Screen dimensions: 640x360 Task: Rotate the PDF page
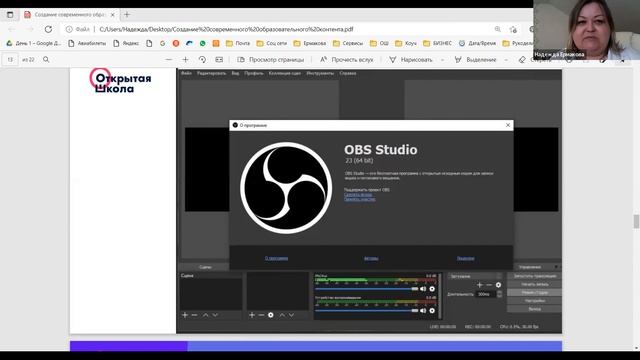click(x=202, y=60)
